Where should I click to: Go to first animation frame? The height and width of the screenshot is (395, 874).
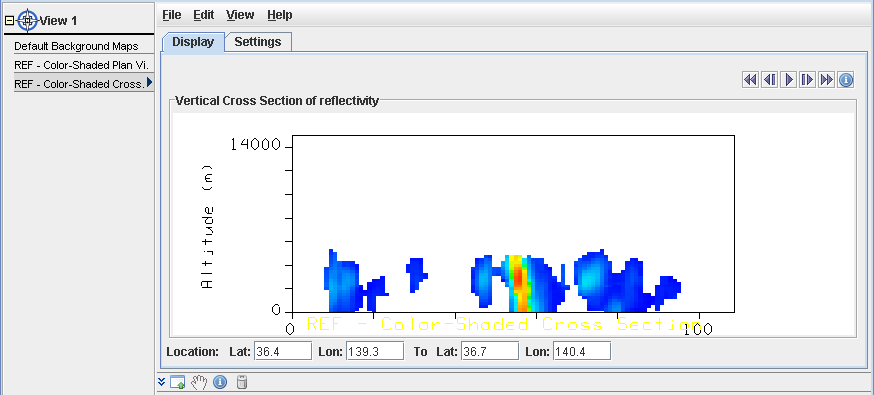point(750,80)
